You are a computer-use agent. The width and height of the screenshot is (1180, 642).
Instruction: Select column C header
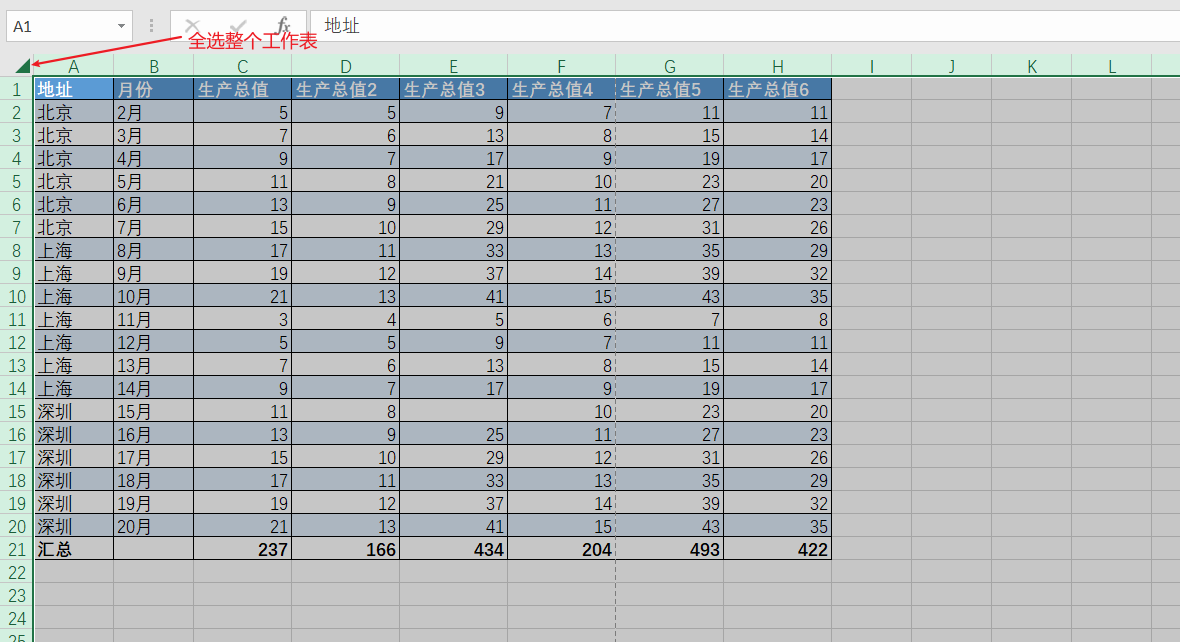(x=242, y=66)
